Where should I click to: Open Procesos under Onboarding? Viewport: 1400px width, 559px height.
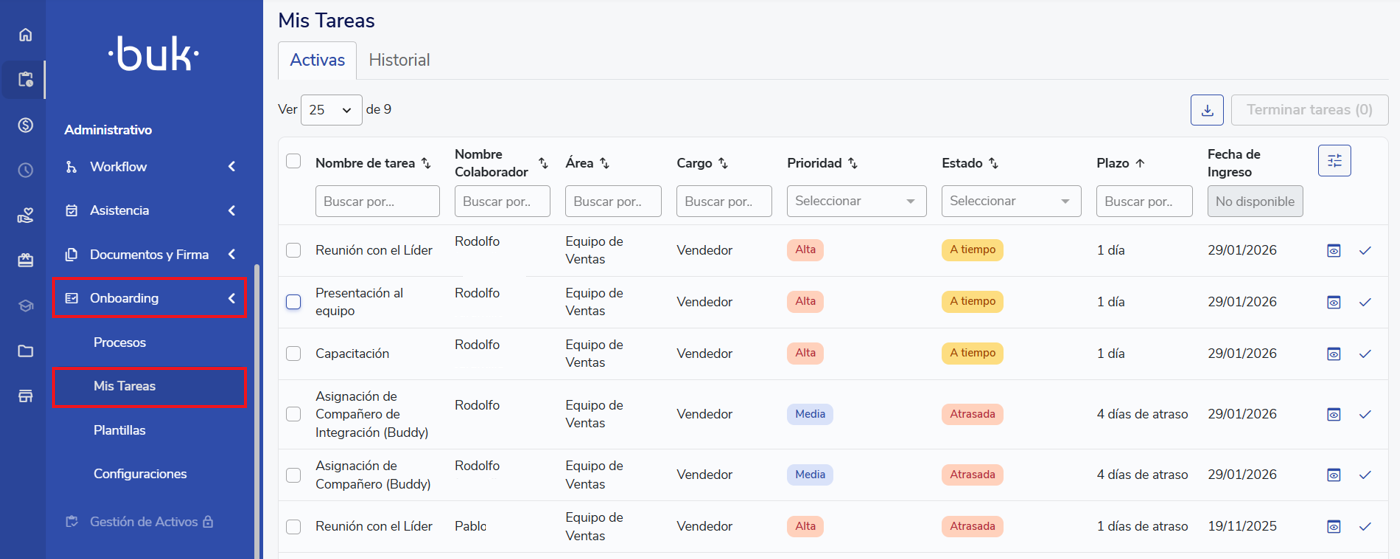[119, 342]
